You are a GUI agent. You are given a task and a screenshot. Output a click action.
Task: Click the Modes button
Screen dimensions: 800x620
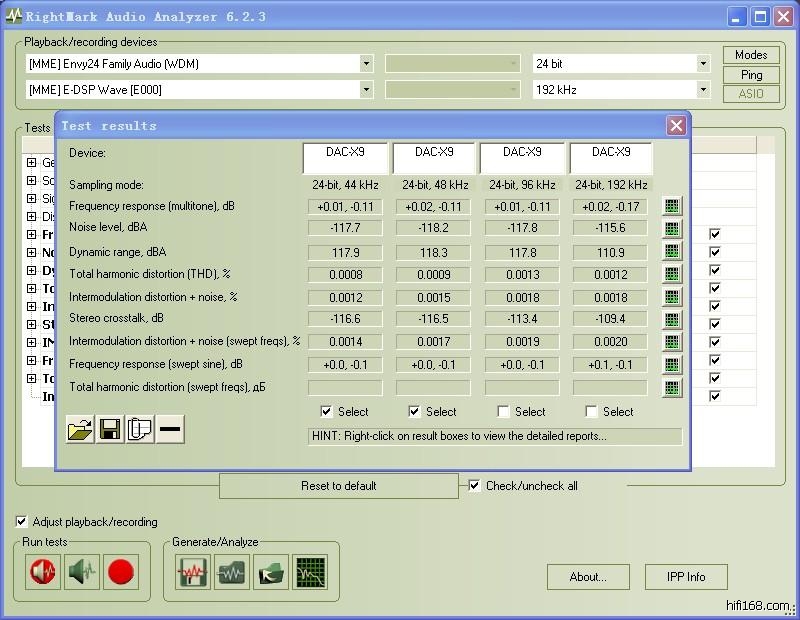click(x=751, y=55)
